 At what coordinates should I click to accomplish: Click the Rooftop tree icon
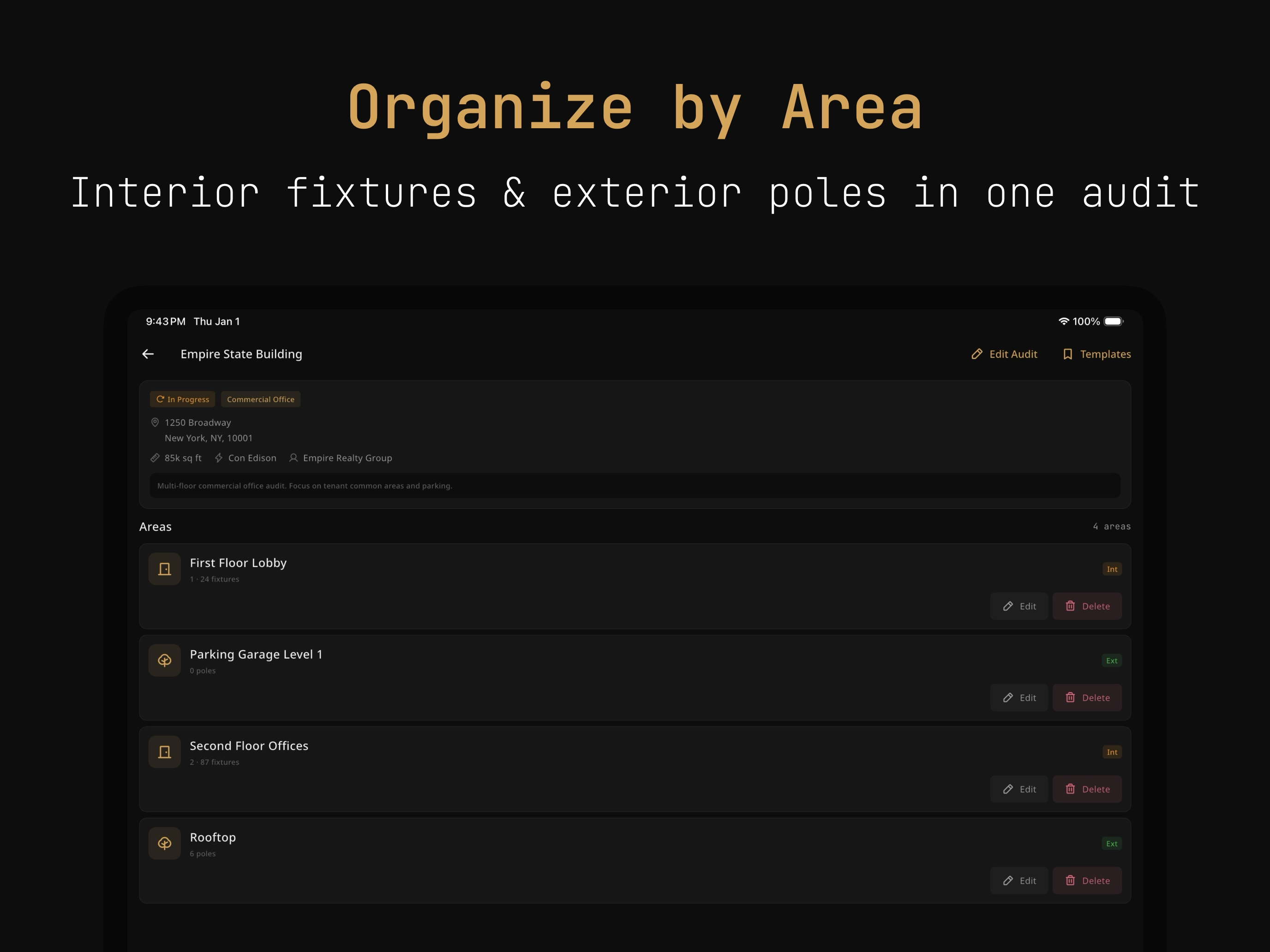click(x=165, y=844)
